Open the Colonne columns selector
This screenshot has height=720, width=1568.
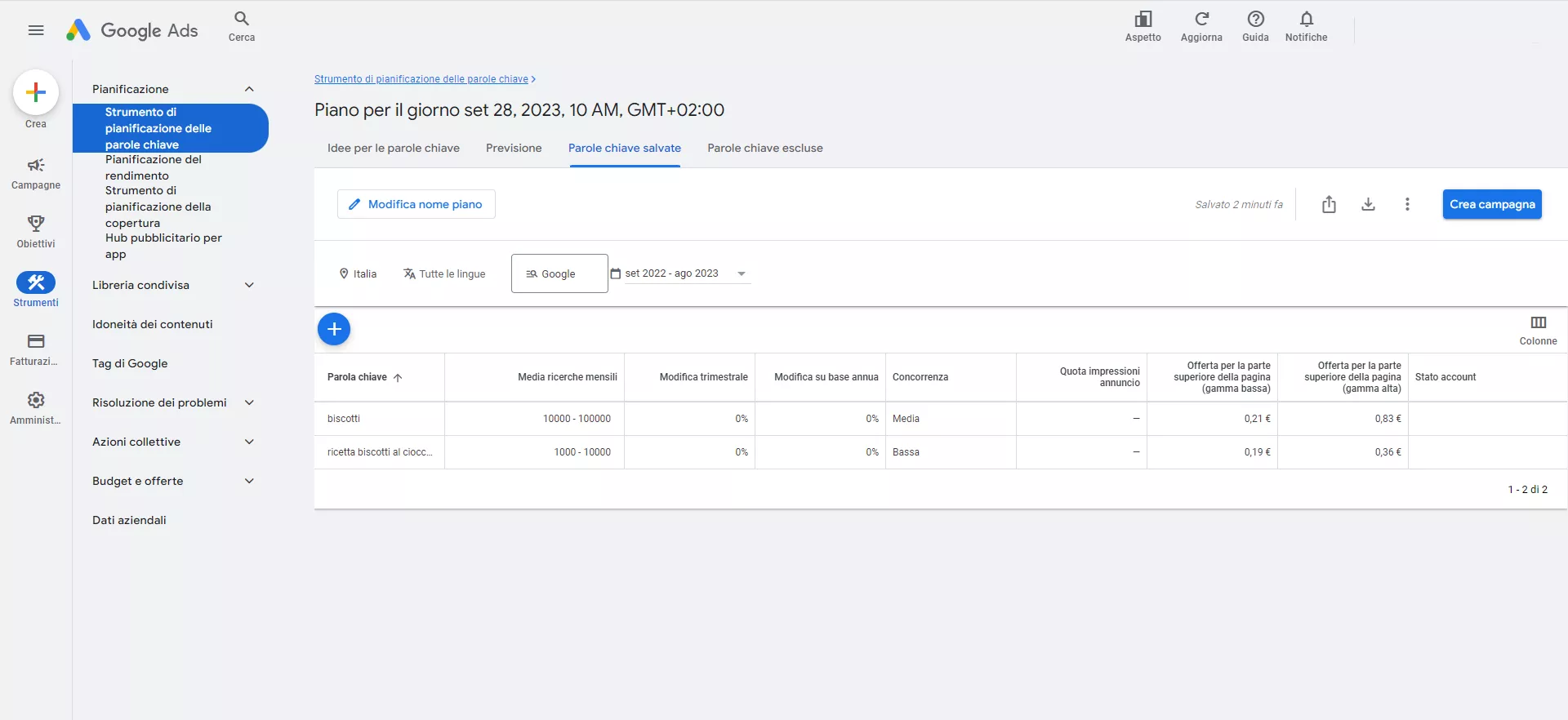tap(1538, 330)
